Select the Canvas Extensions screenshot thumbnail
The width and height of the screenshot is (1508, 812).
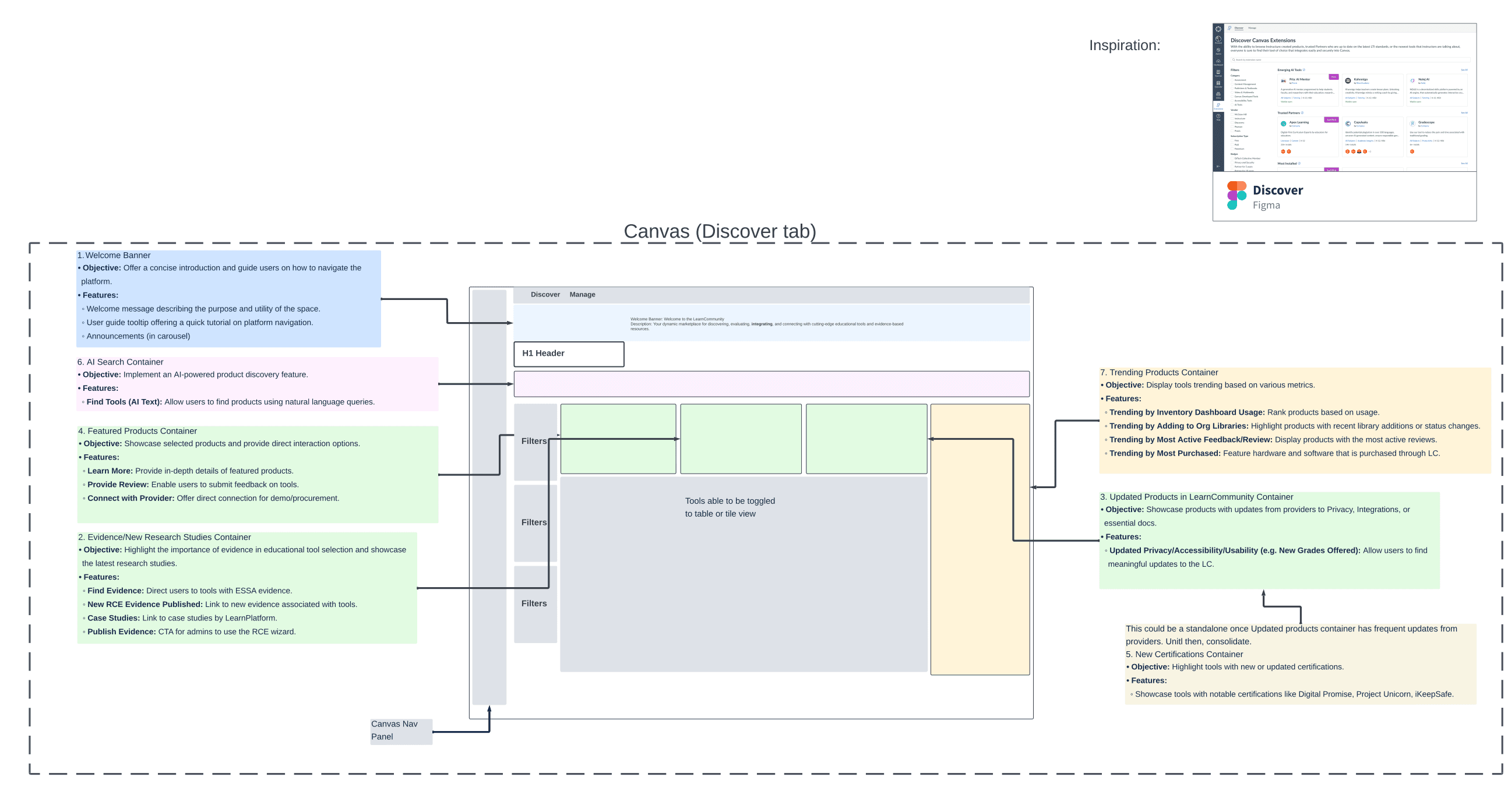(1344, 98)
